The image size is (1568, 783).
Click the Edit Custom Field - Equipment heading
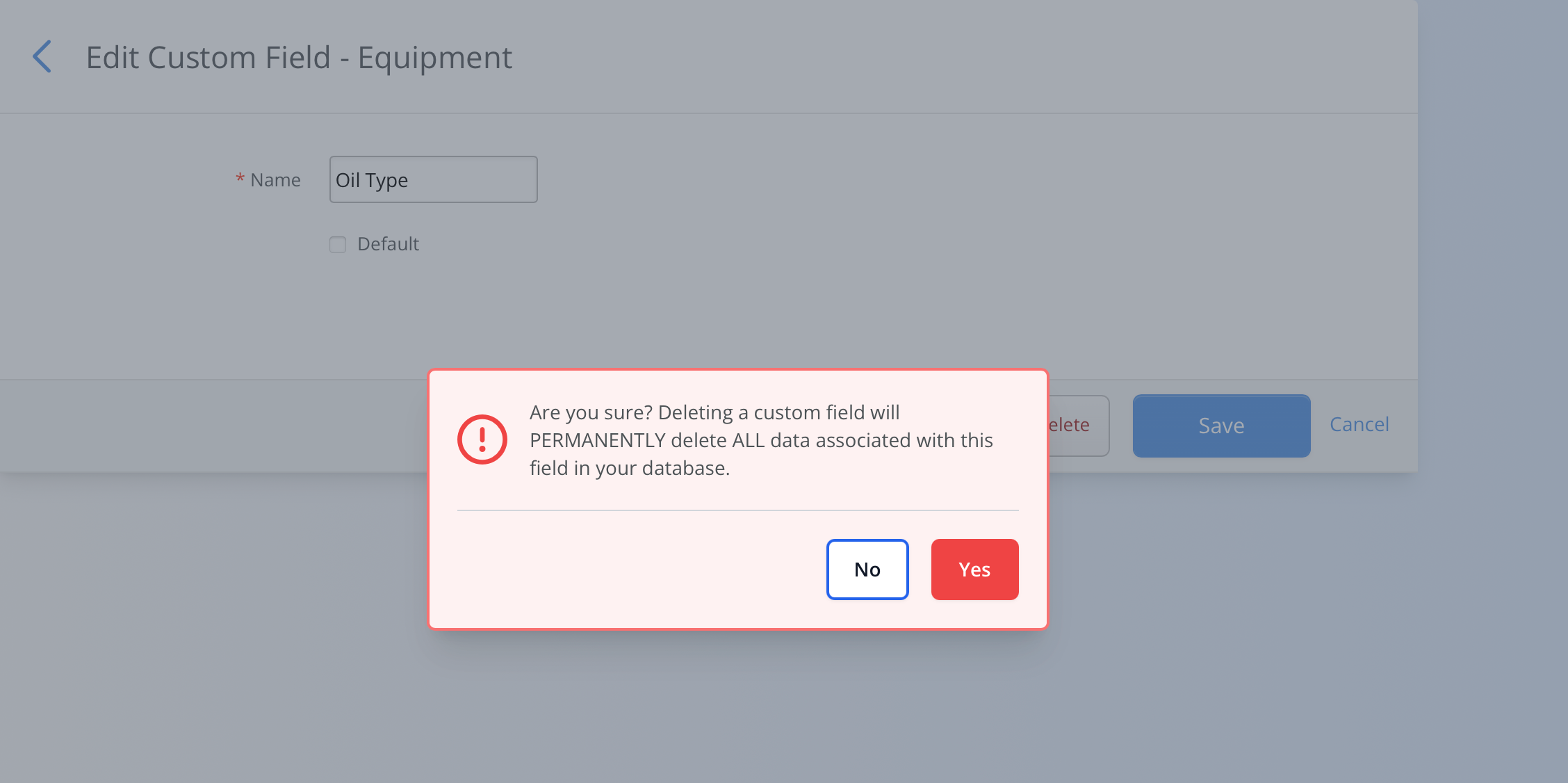point(299,58)
